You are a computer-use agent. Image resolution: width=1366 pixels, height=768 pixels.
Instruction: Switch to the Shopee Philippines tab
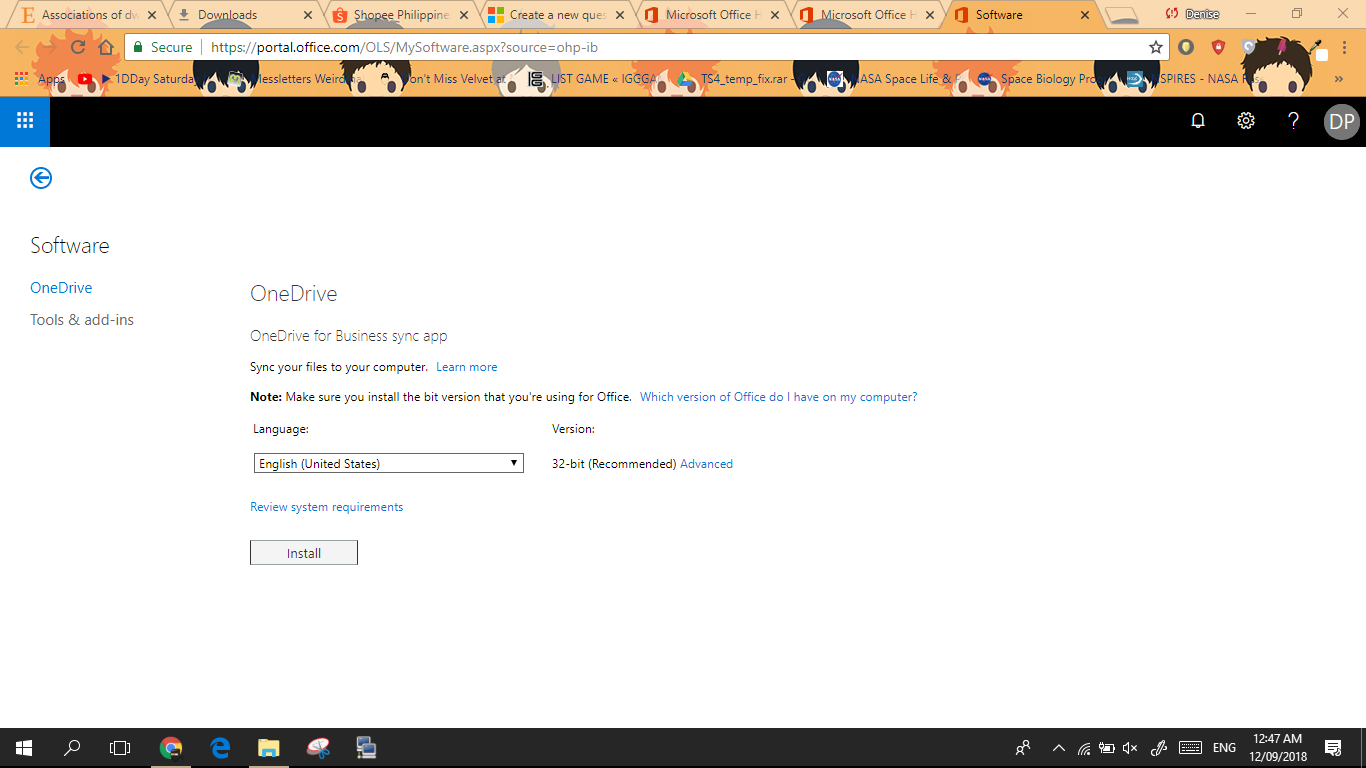[398, 15]
